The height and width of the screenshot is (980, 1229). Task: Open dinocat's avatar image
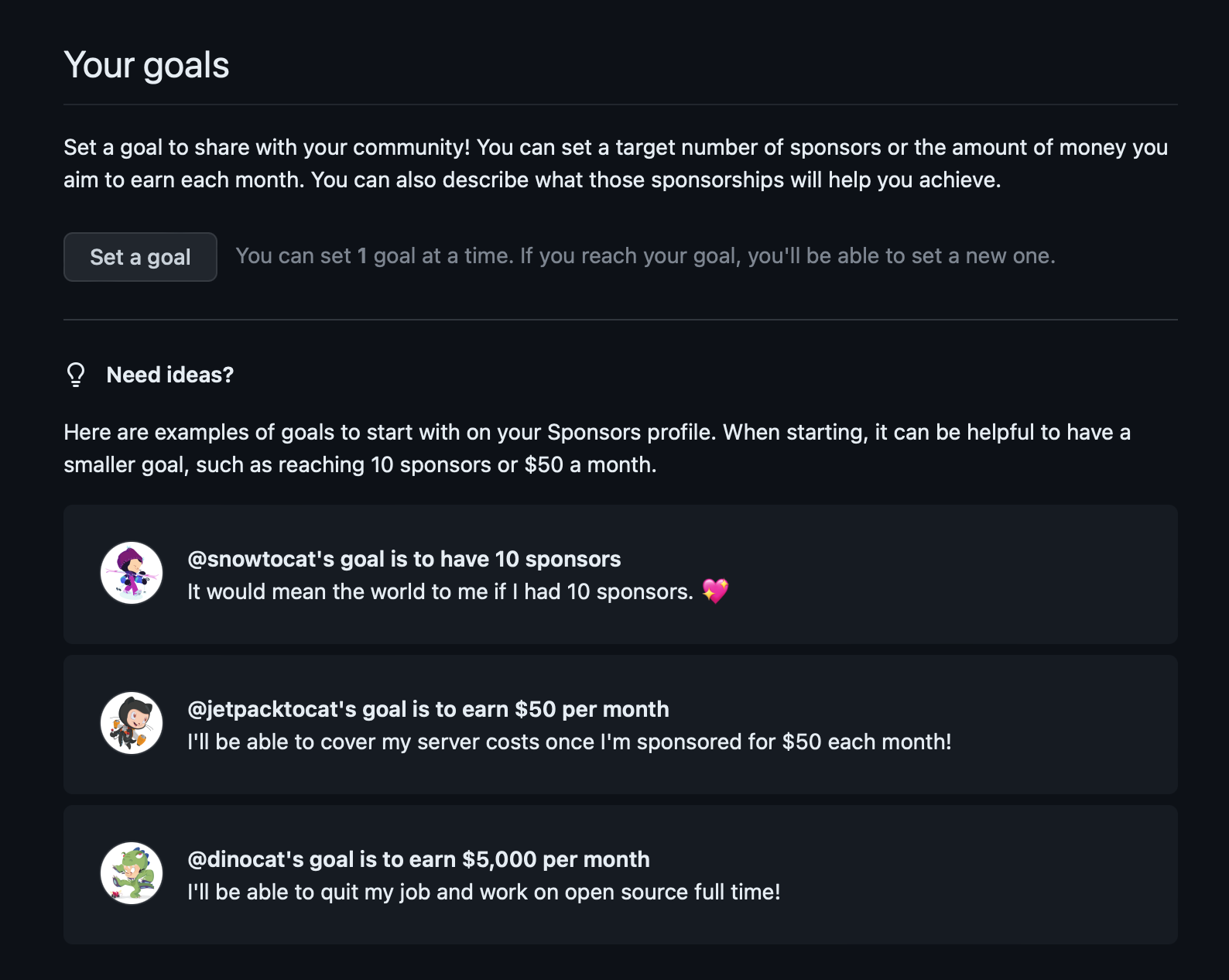[132, 873]
